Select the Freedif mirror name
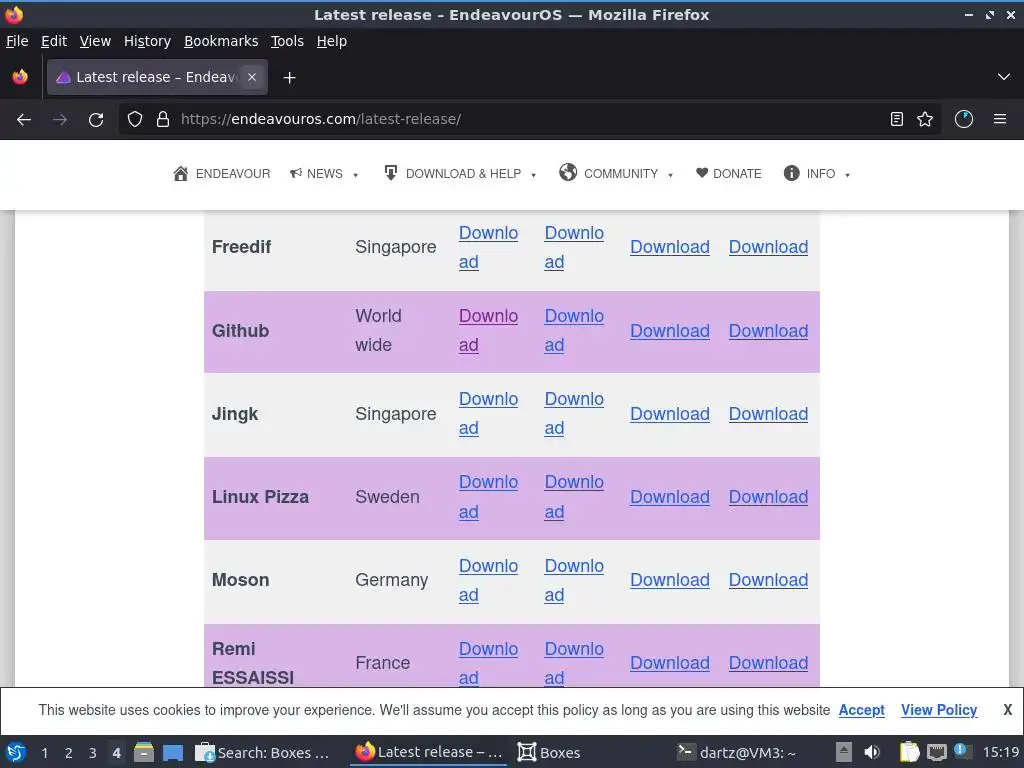Image resolution: width=1024 pixels, height=768 pixels. click(x=241, y=247)
